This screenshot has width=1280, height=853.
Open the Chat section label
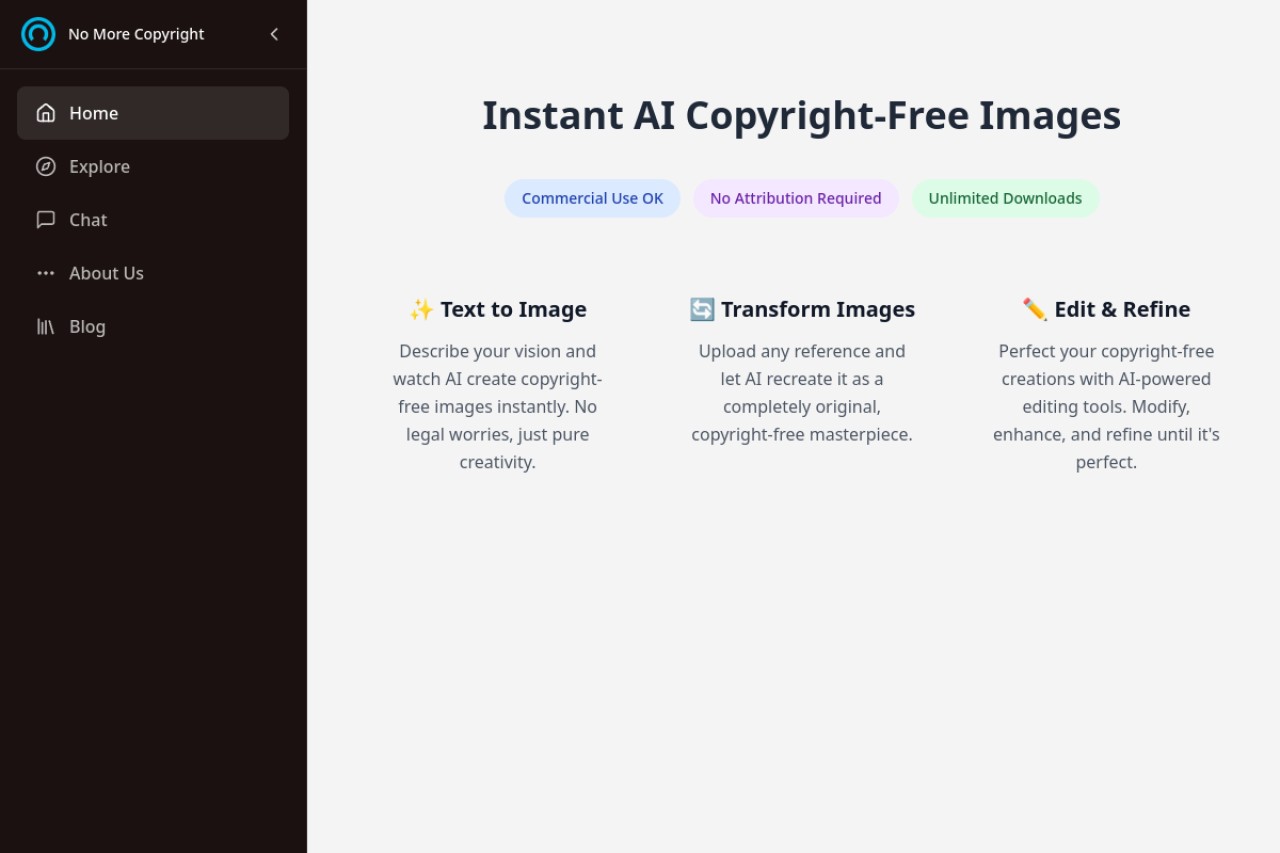(x=88, y=220)
